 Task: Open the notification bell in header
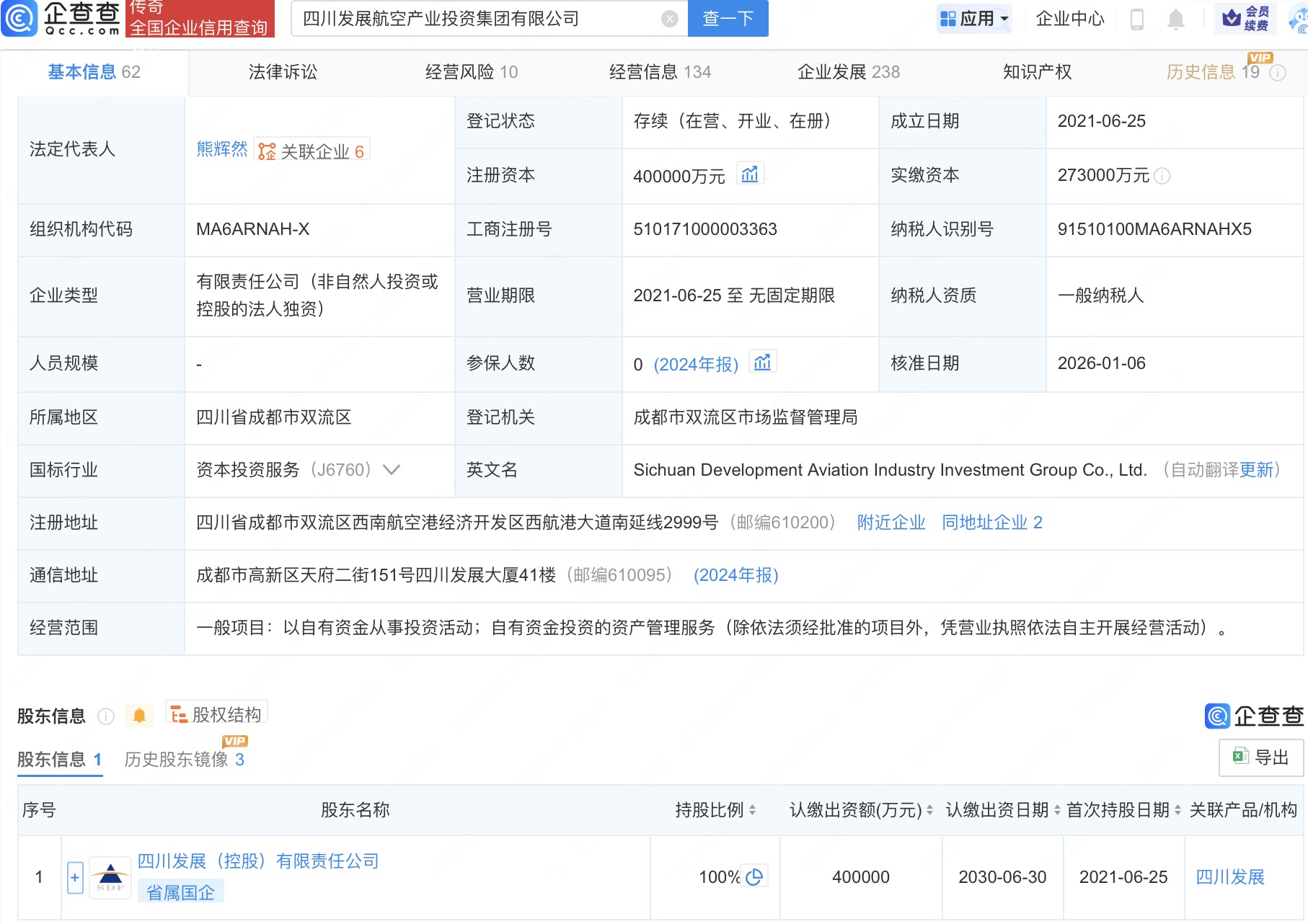[1175, 19]
